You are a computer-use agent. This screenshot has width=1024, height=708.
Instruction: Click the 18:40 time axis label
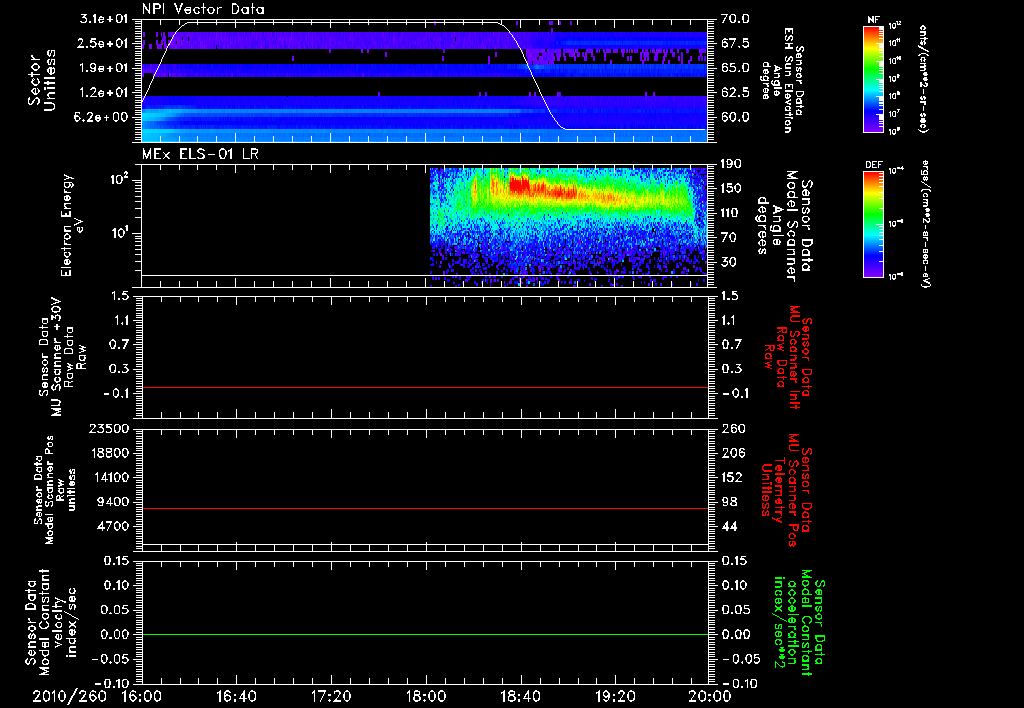click(x=520, y=696)
